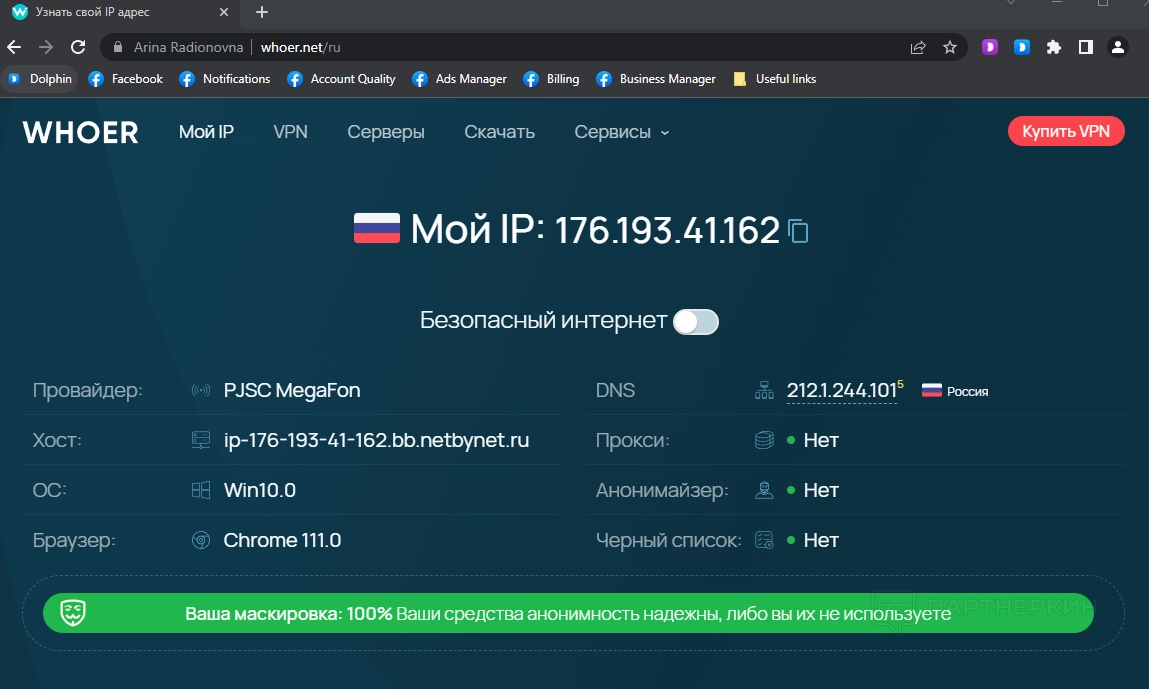
Task: Click the padlock site info icon
Action: [x=117, y=47]
